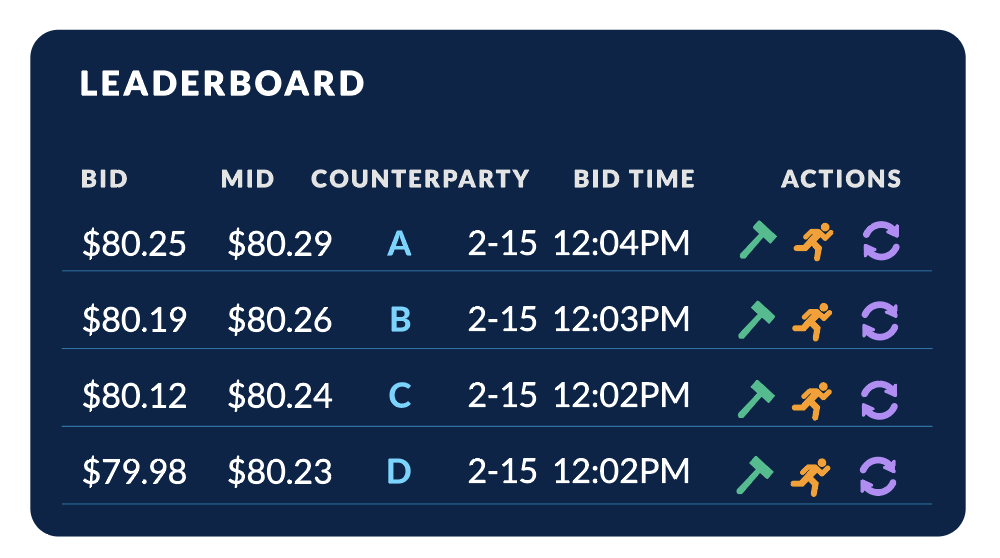Screen dimensions: 1000x558
Task: Click the BID TIME column header
Action: 634,179
